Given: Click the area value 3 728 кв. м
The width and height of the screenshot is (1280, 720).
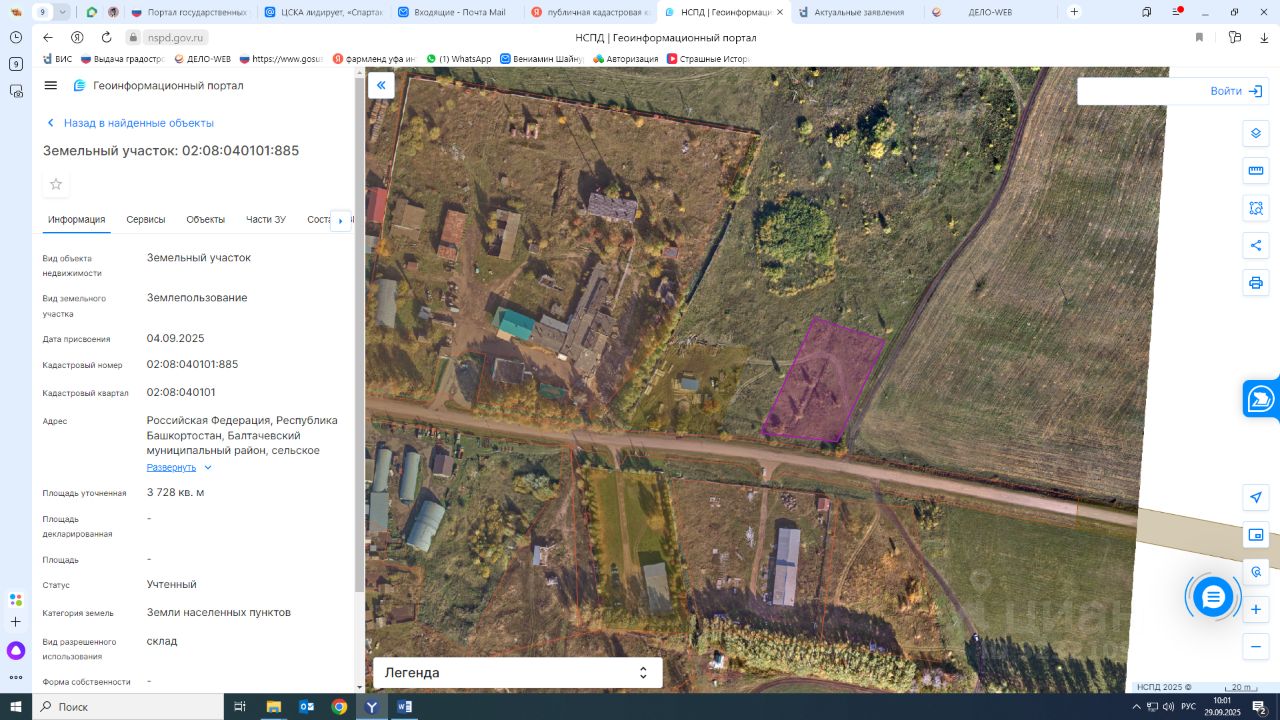Looking at the screenshot, I should (x=176, y=493).
